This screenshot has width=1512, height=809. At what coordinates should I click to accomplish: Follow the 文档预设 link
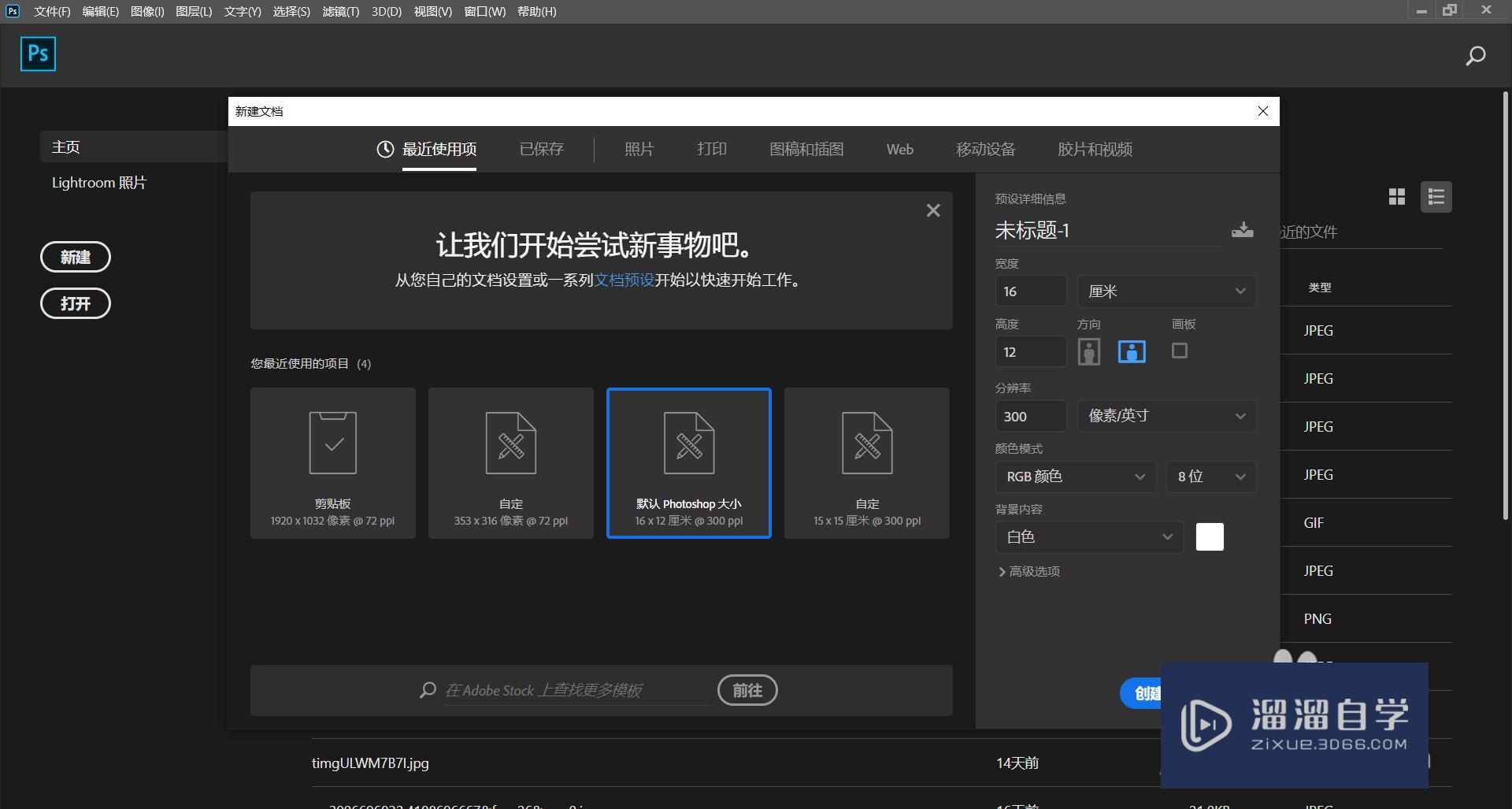624,280
